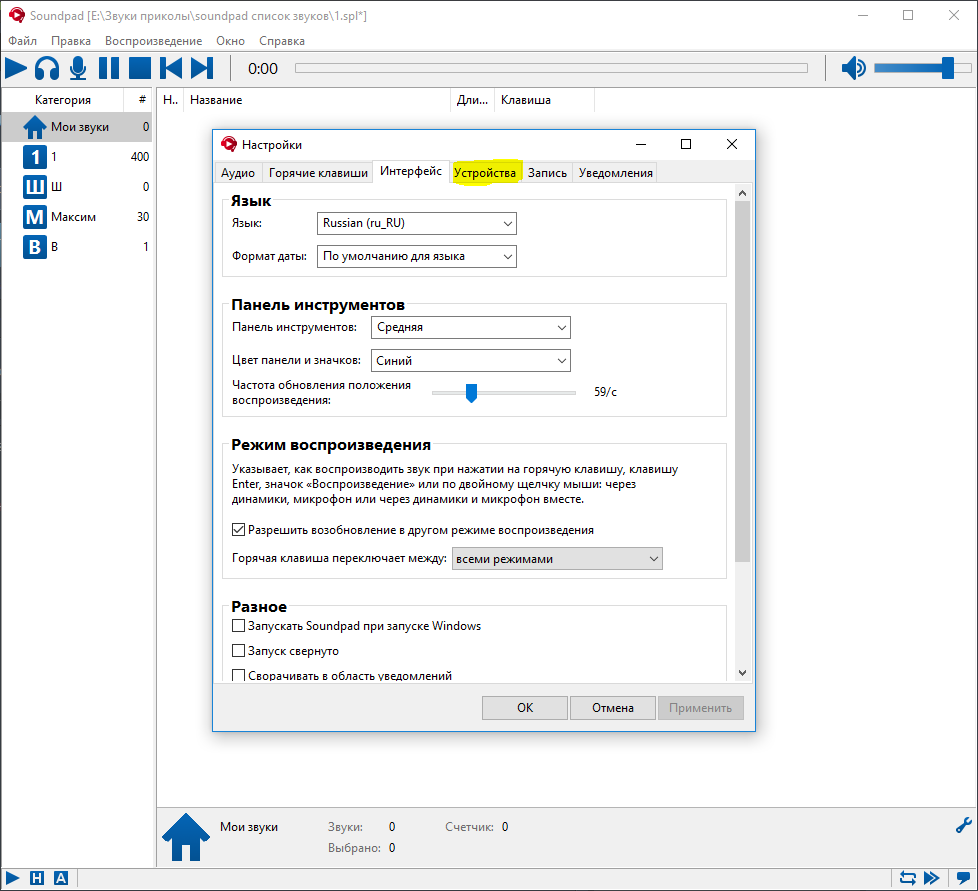This screenshot has width=978, height=891.
Task: Click the Отмена button
Action: (x=612, y=708)
